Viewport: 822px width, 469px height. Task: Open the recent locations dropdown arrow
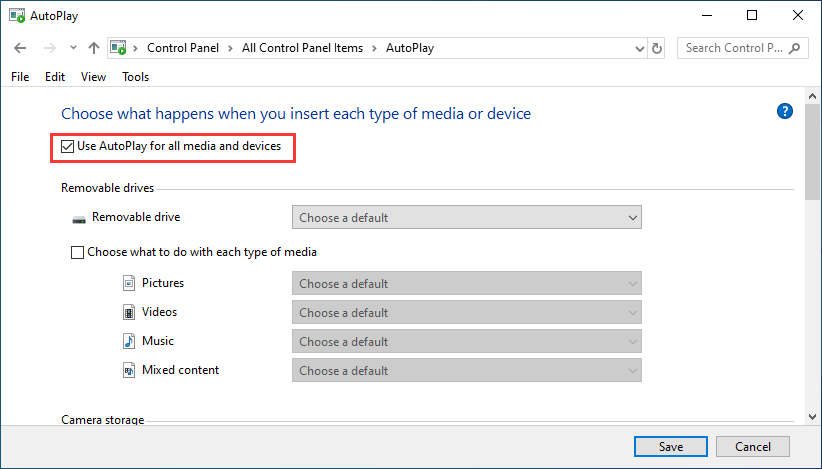click(x=73, y=48)
